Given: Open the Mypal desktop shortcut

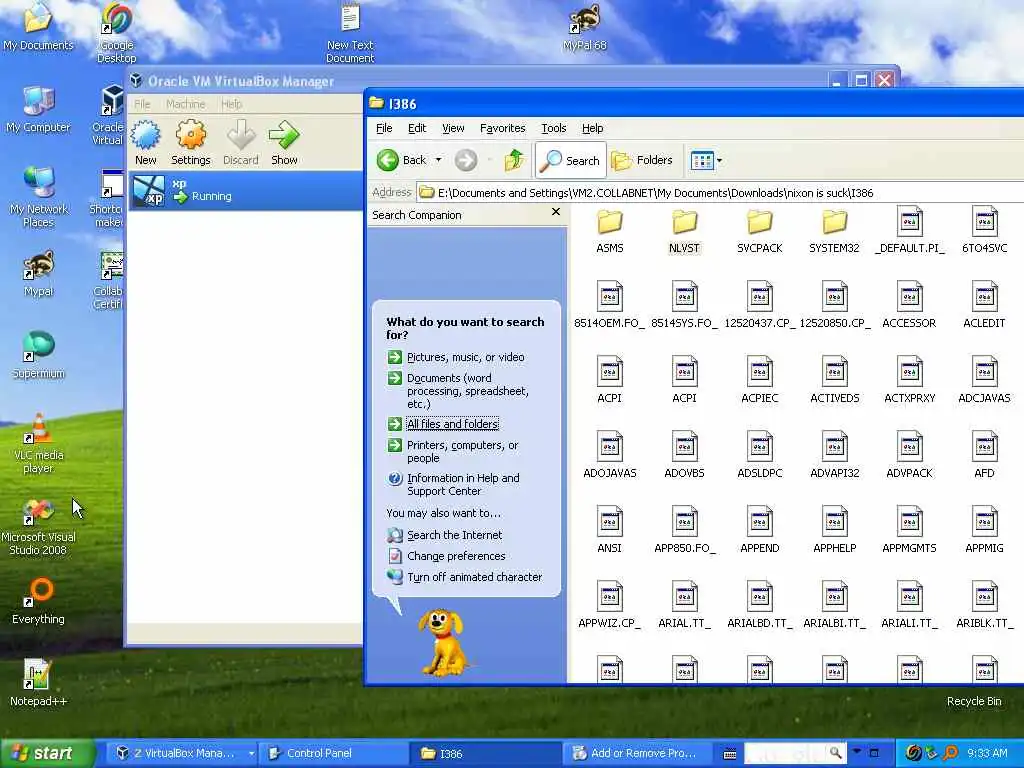Looking at the screenshot, I should pyautogui.click(x=39, y=273).
